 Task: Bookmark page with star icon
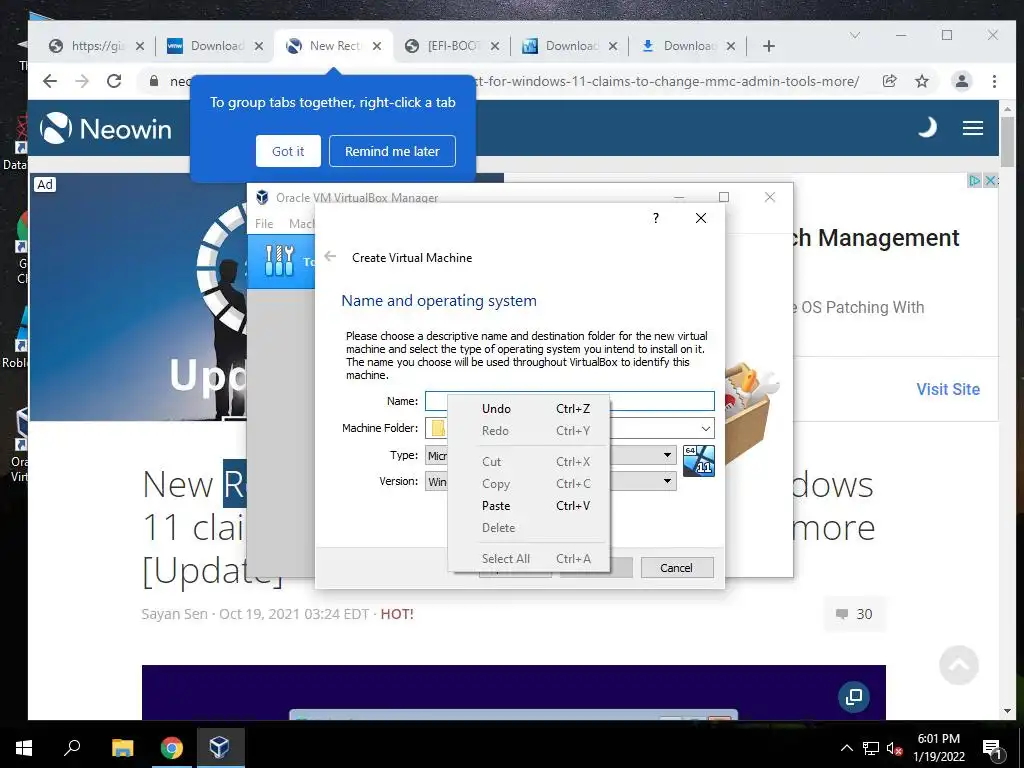[x=921, y=81]
